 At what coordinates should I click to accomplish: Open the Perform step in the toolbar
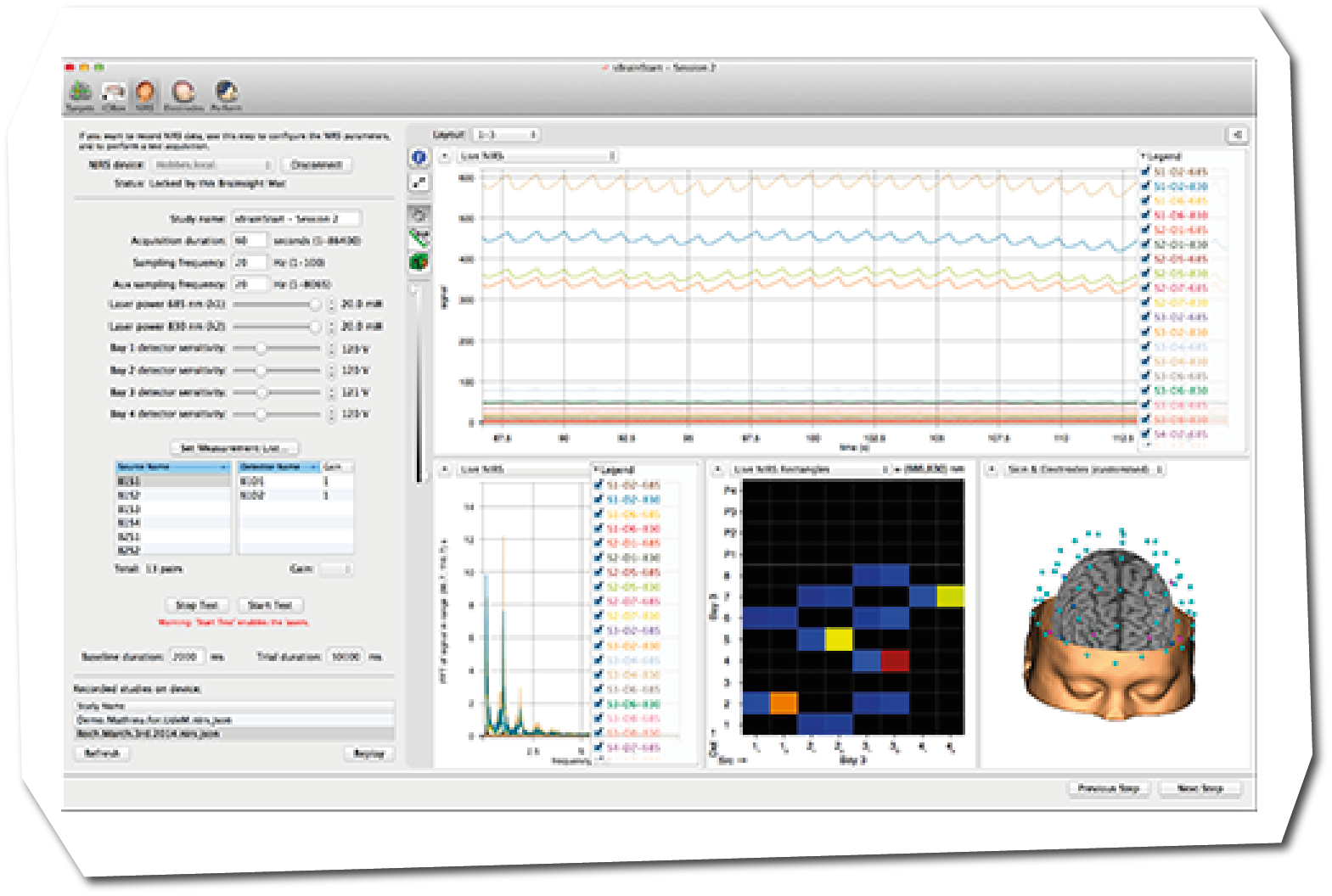tap(226, 96)
